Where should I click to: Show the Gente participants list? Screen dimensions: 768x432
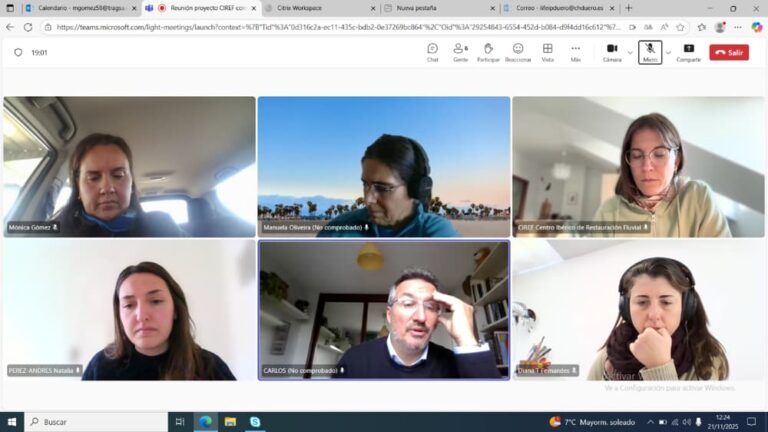click(460, 52)
